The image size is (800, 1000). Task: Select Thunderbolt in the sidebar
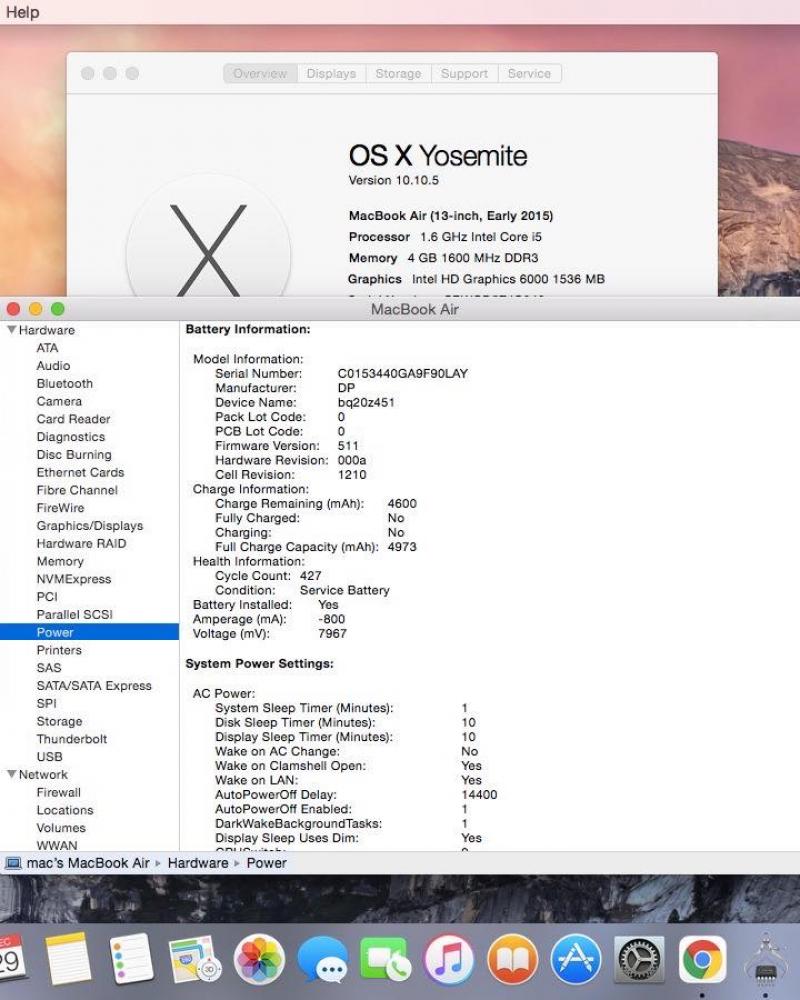(72, 739)
